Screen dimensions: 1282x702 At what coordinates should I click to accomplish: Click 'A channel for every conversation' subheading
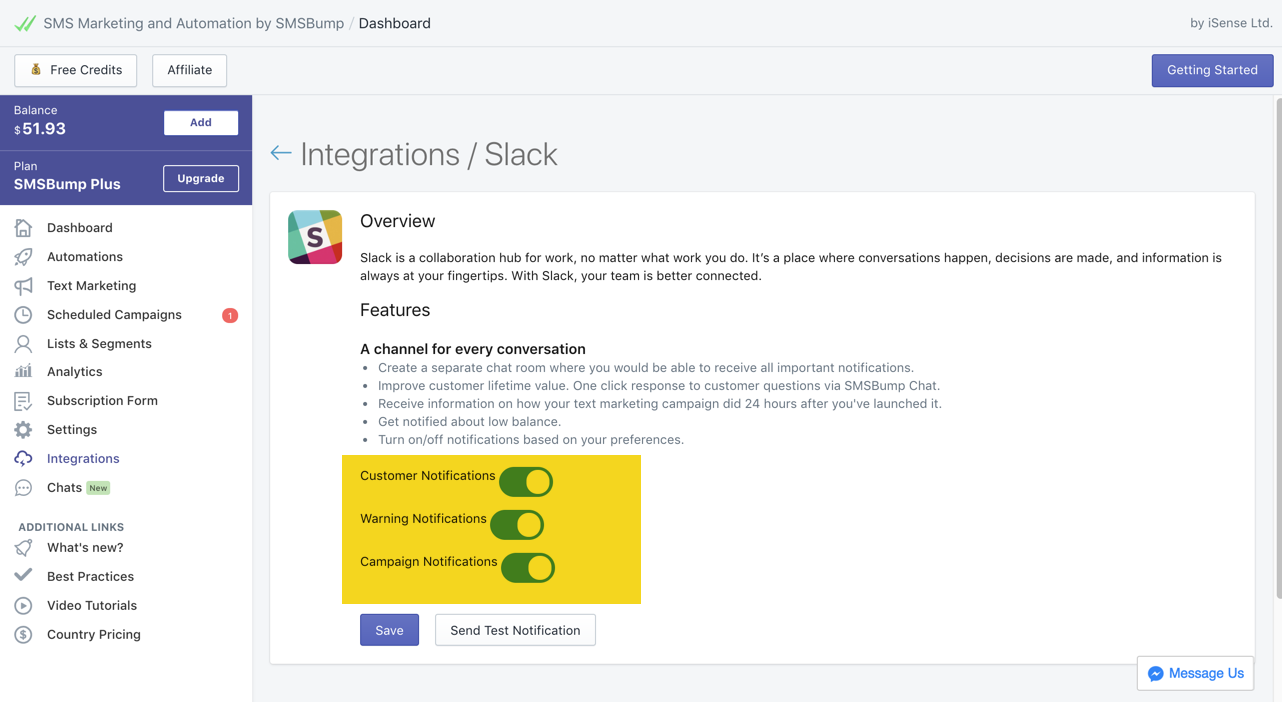click(x=473, y=349)
